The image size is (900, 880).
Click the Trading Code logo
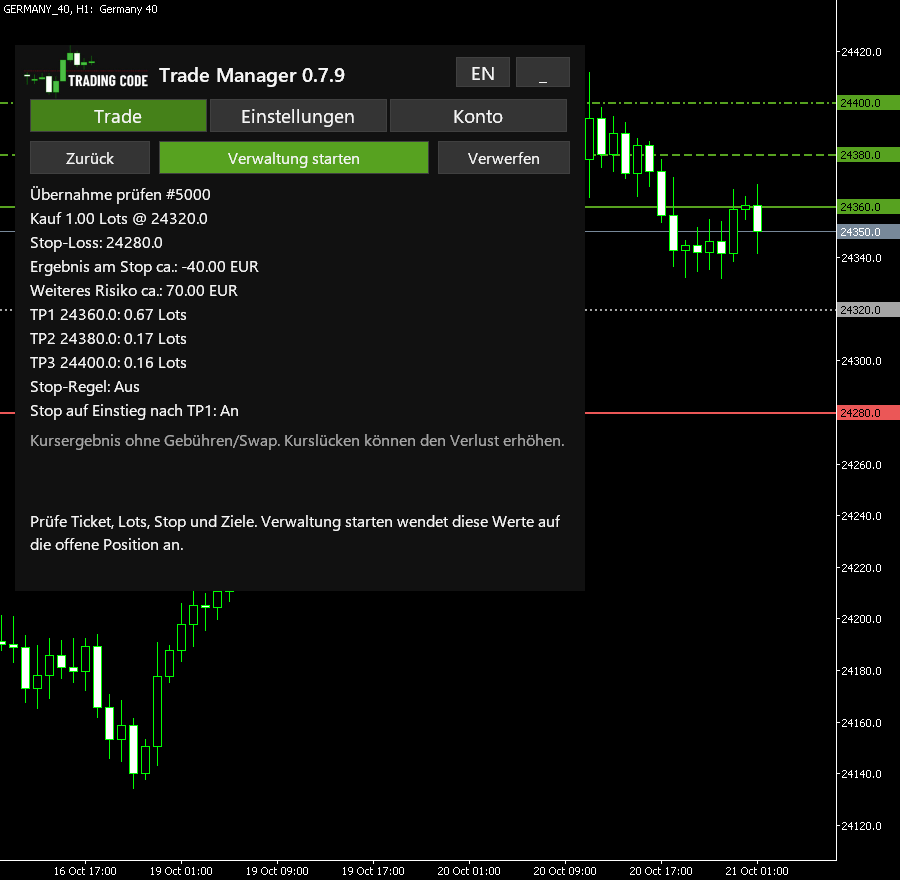tap(87, 73)
